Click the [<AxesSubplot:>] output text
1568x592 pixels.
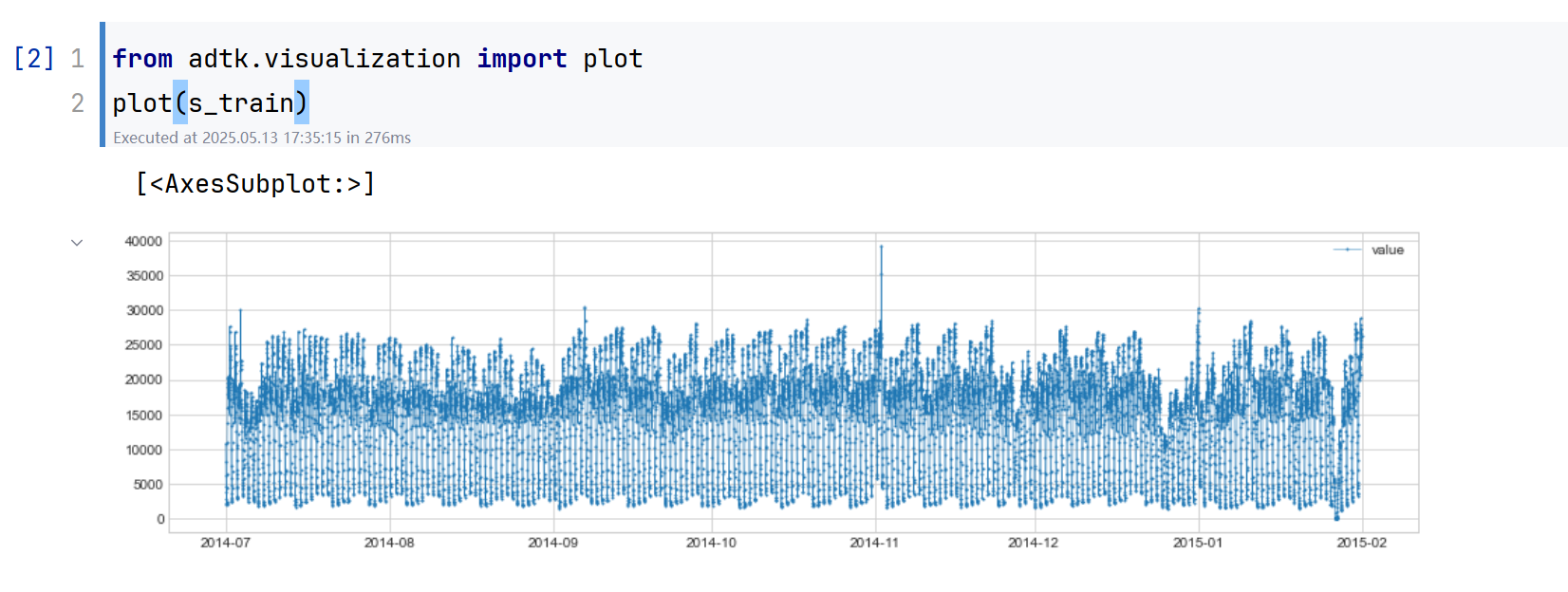coord(255,183)
